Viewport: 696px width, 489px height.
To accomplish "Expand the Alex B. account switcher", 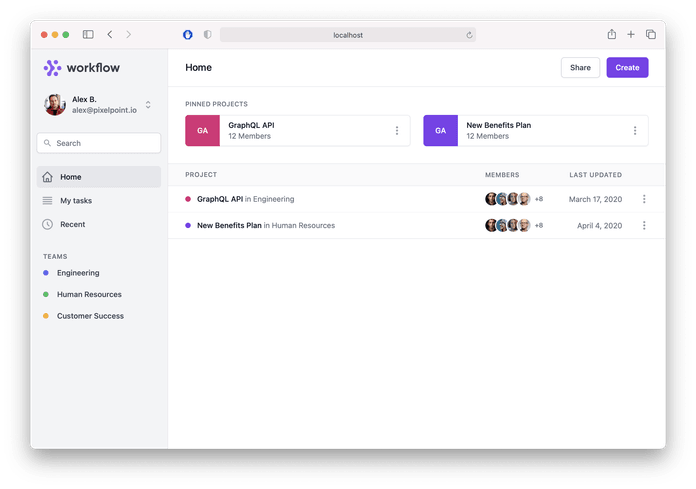I will click(x=148, y=105).
